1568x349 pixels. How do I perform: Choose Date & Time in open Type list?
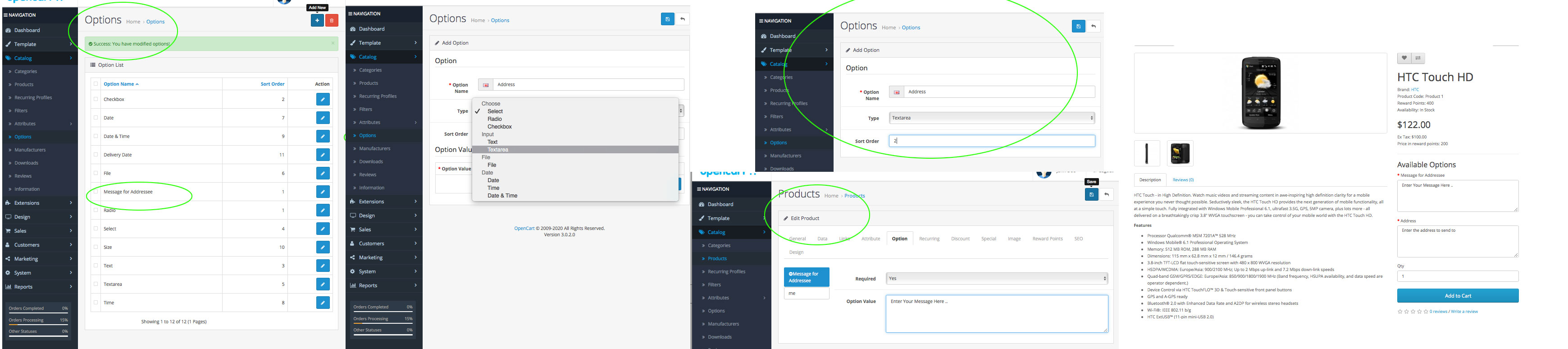click(575, 196)
